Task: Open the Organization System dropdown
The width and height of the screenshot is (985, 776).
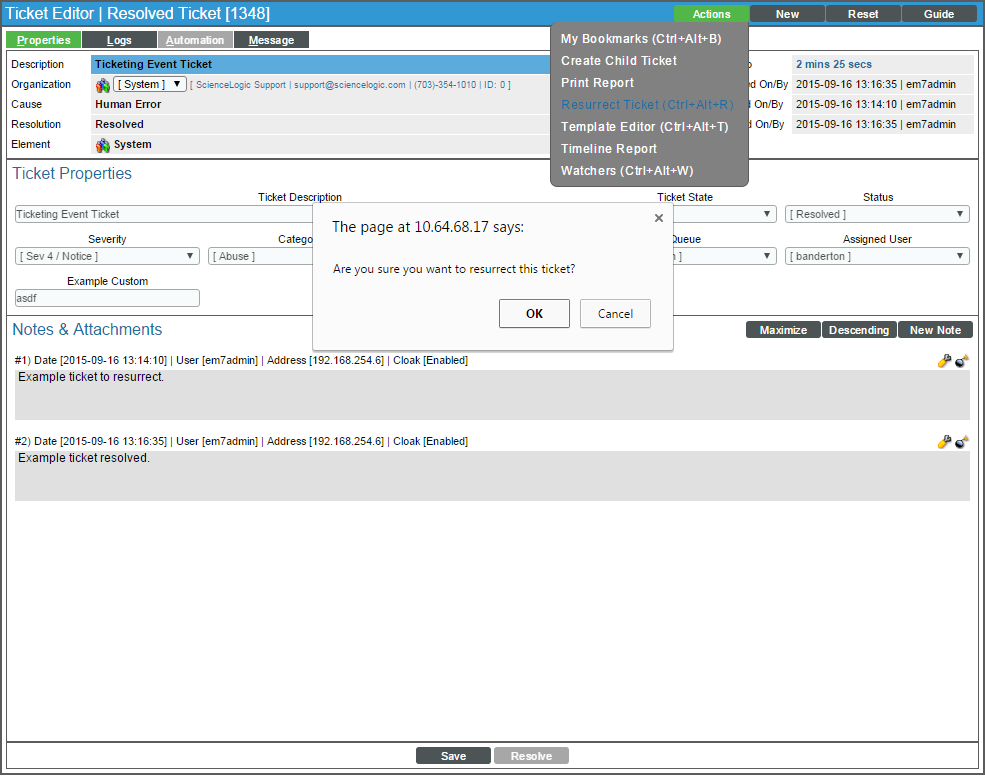Action: 150,85
